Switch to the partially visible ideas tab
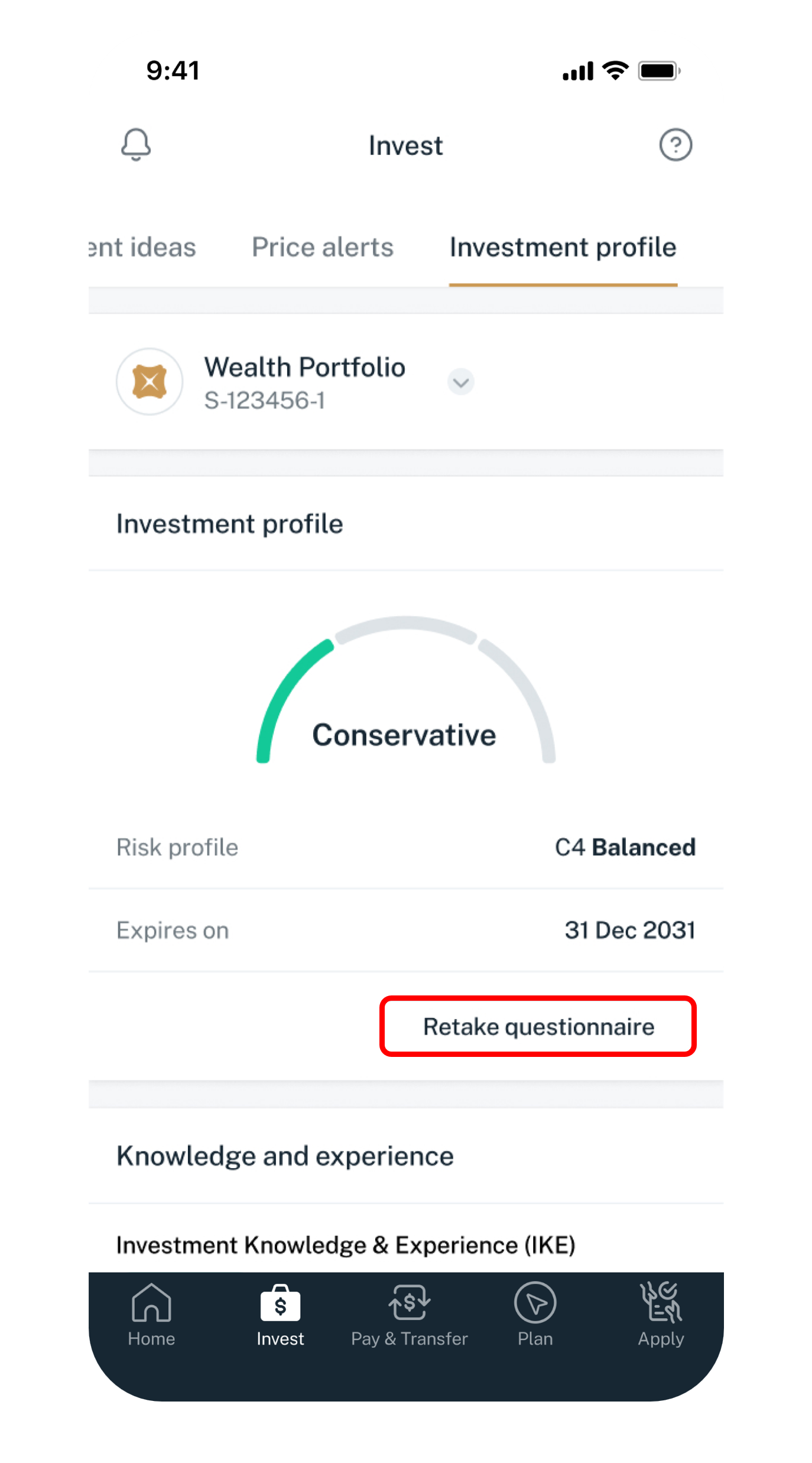 [x=142, y=247]
